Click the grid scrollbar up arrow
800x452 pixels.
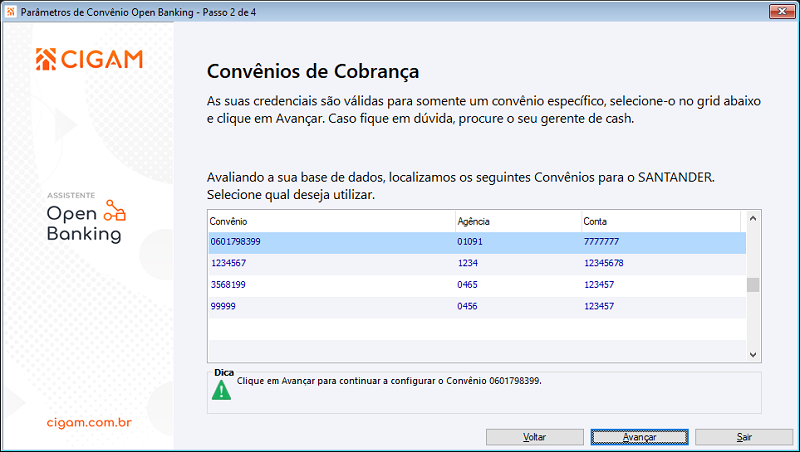(753, 218)
